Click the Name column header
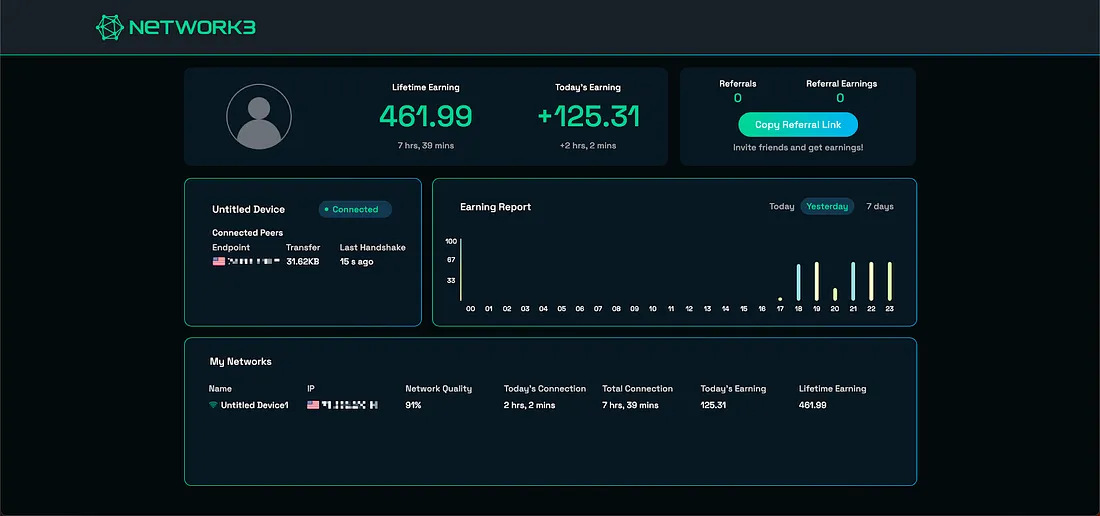The height and width of the screenshot is (516, 1100). (220, 388)
